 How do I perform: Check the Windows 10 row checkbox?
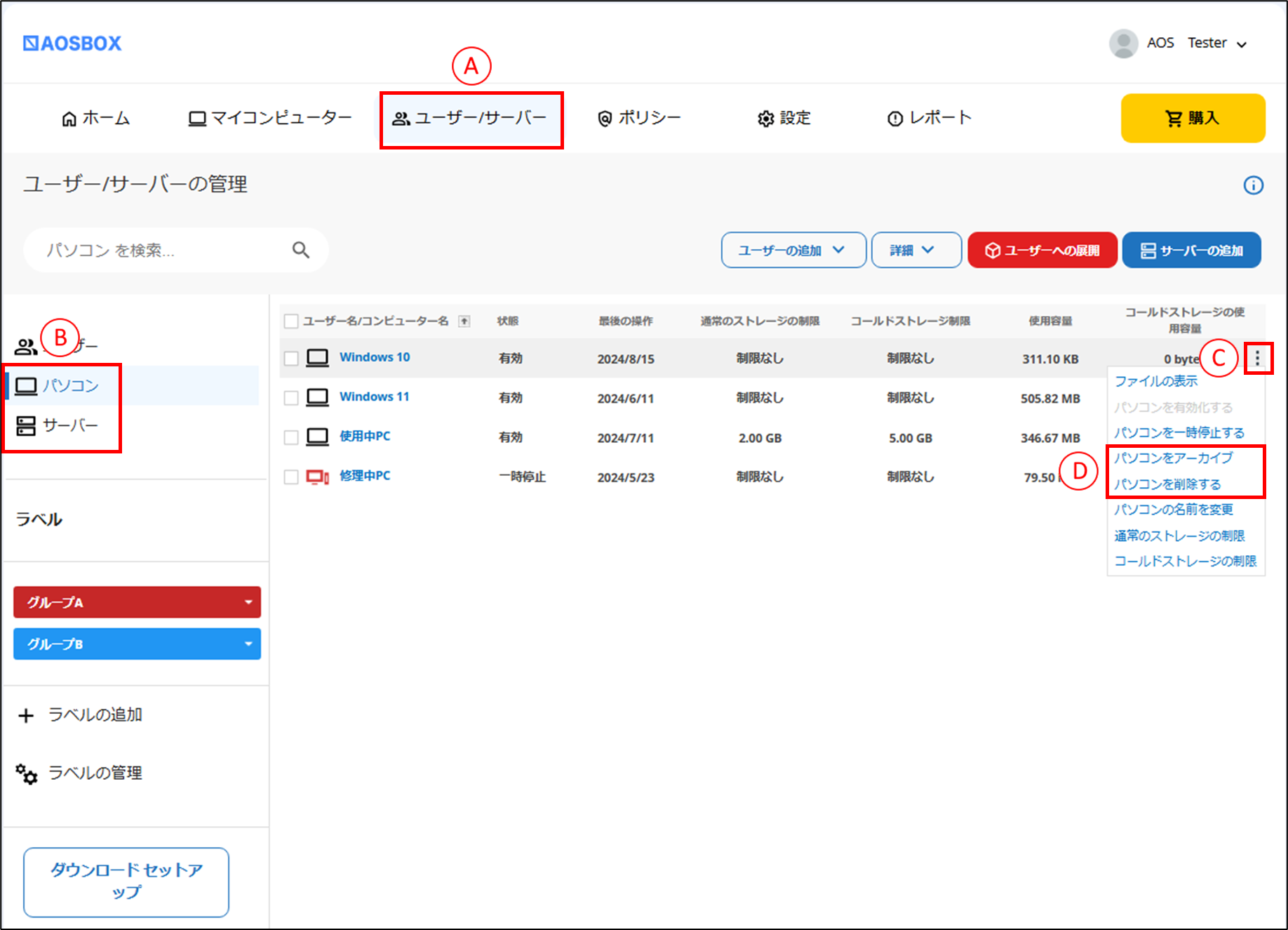[x=291, y=359]
